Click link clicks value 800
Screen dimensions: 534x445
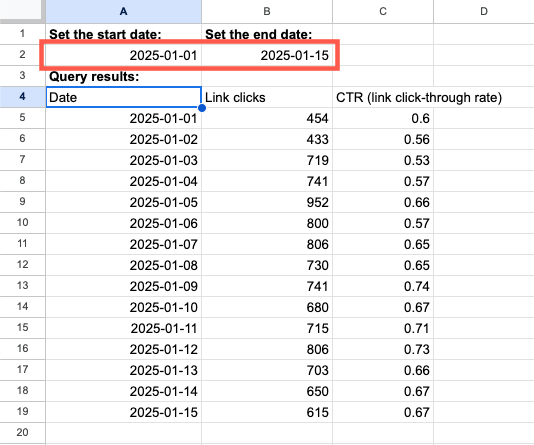pyautogui.click(x=267, y=223)
